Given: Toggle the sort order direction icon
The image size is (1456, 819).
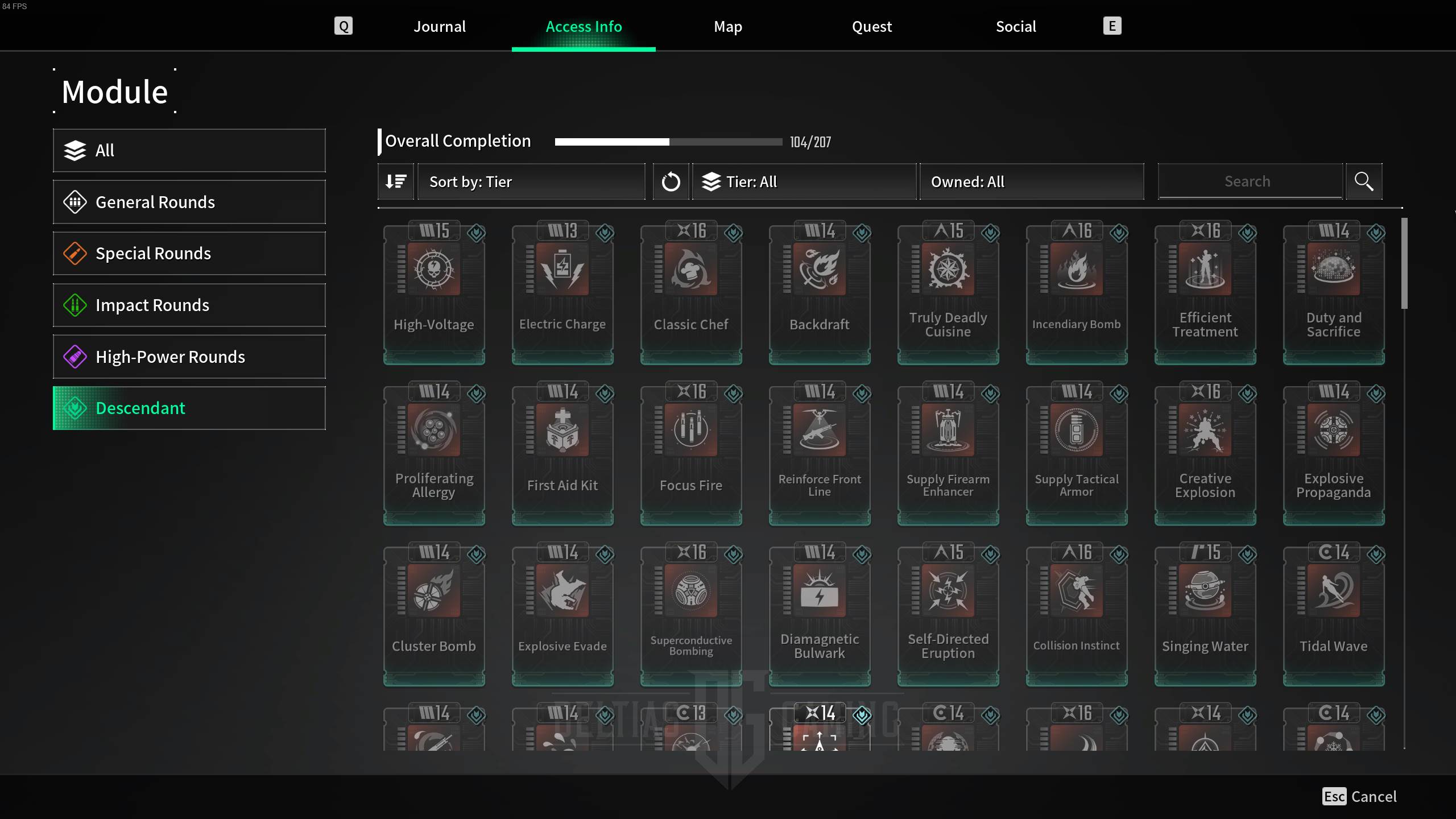Looking at the screenshot, I should pyautogui.click(x=396, y=181).
